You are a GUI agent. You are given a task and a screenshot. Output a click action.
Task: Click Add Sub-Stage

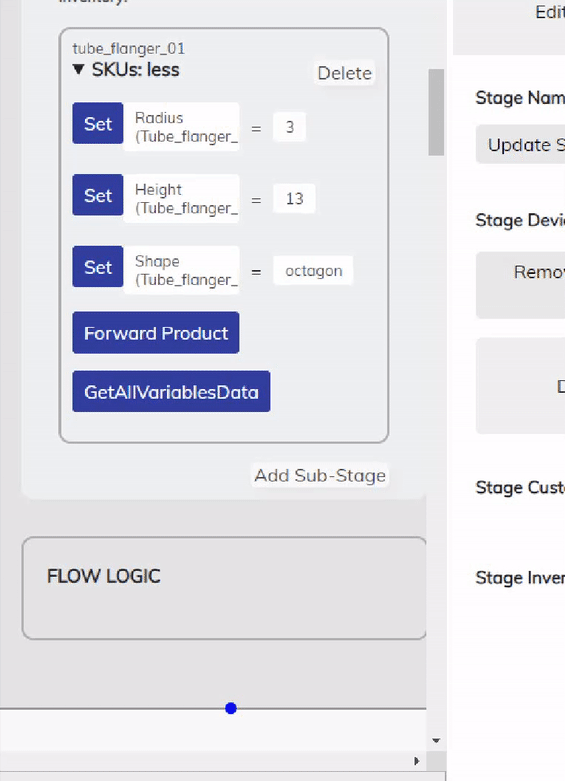coord(320,475)
